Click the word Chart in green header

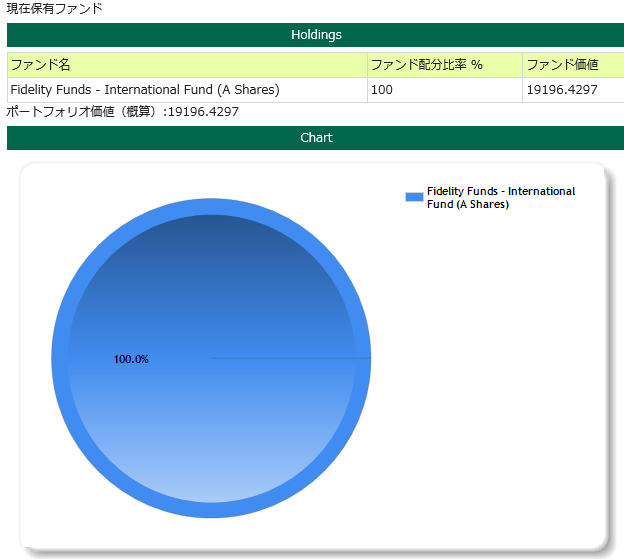316,138
